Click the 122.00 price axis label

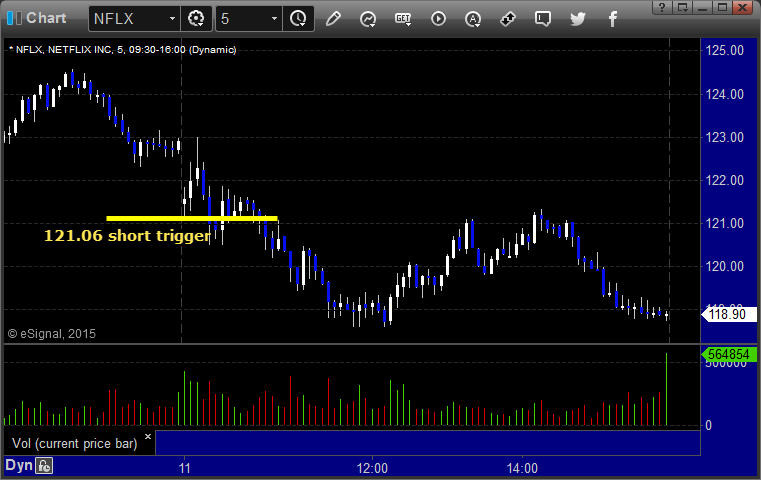click(x=725, y=180)
